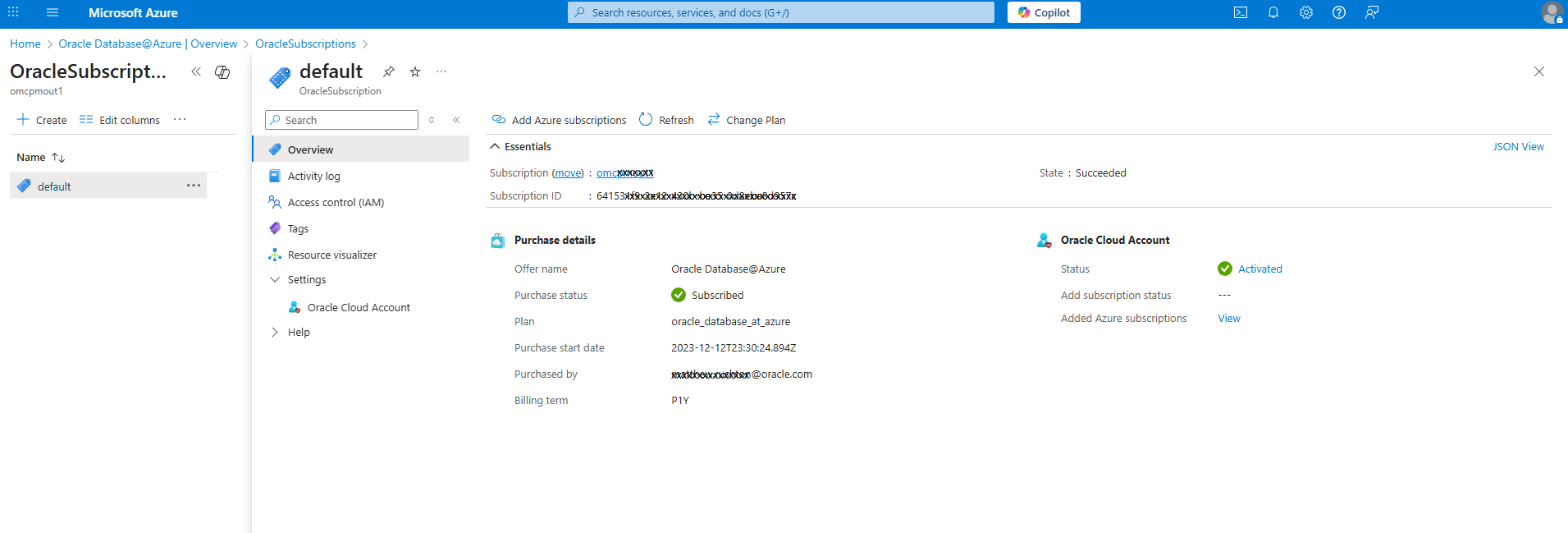Open the notifications bell

(x=1273, y=12)
